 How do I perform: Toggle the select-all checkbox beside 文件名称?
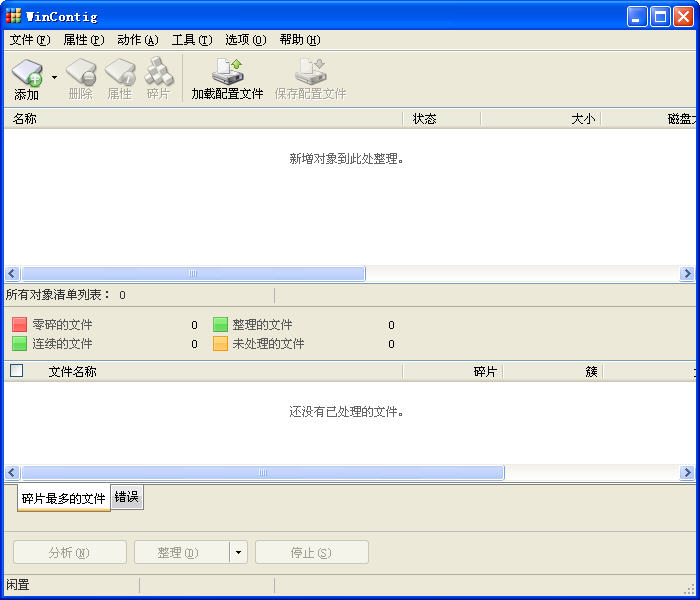click(17, 371)
